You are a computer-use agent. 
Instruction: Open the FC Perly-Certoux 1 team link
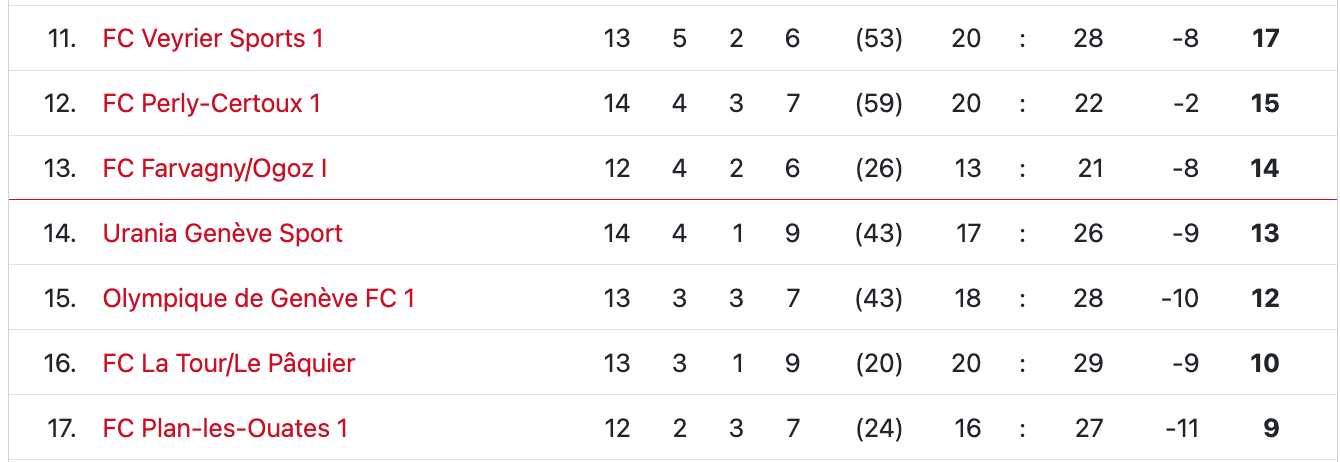pyautogui.click(x=211, y=103)
